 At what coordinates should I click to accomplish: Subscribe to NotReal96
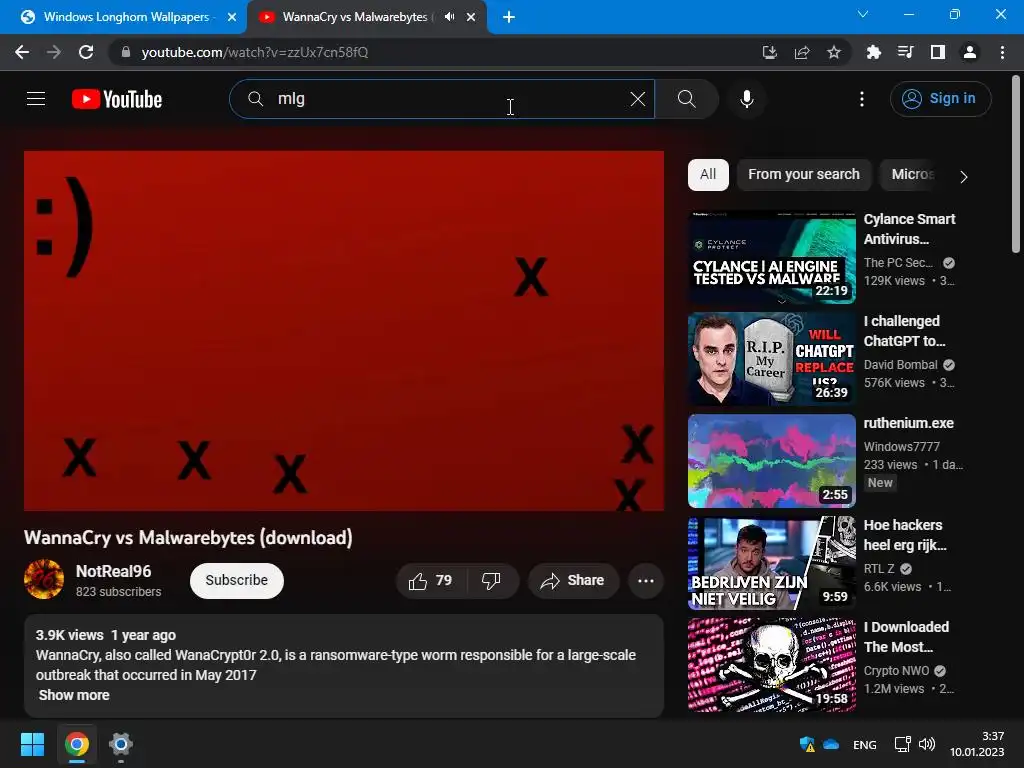coord(236,581)
